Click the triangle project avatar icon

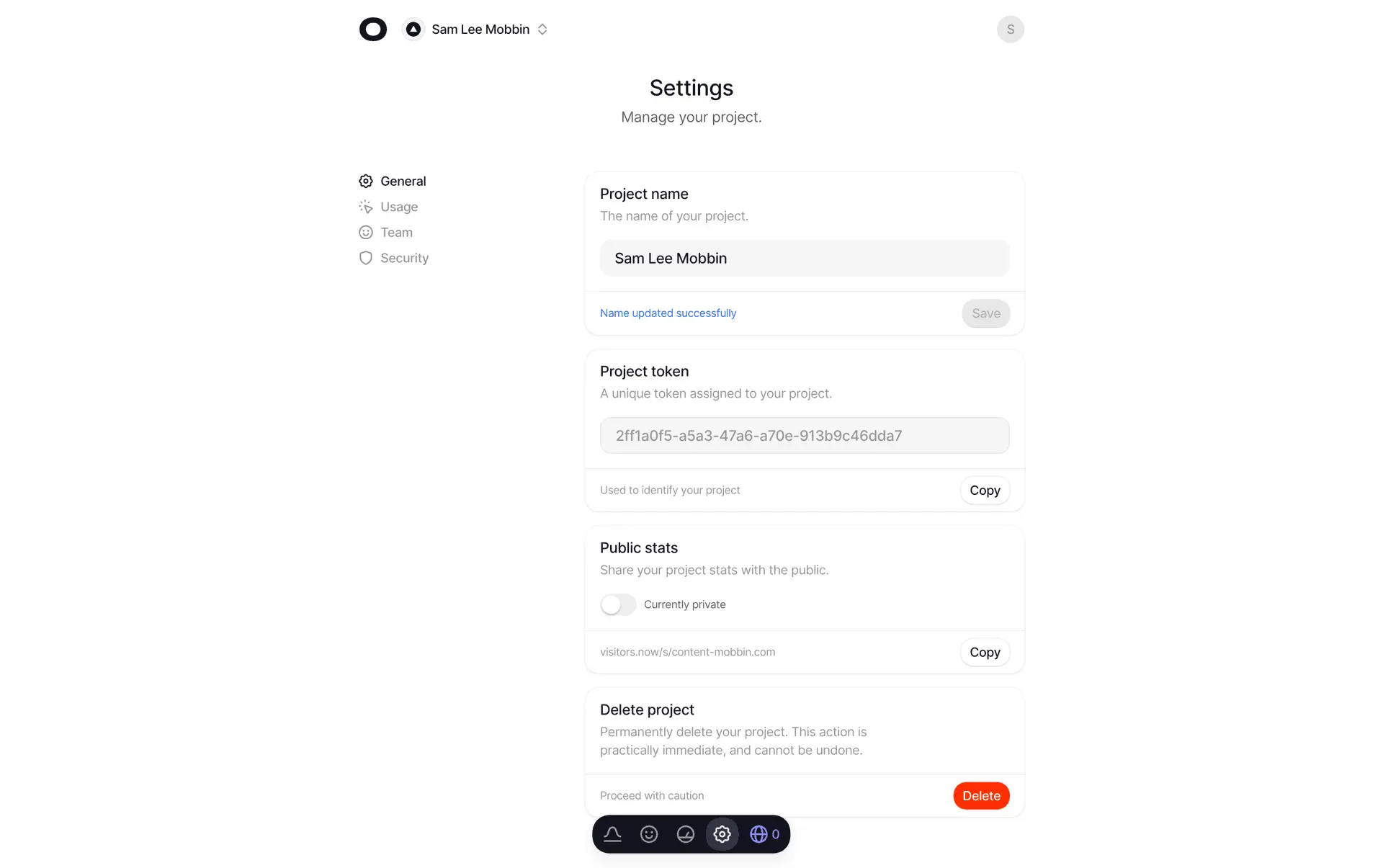(x=413, y=30)
